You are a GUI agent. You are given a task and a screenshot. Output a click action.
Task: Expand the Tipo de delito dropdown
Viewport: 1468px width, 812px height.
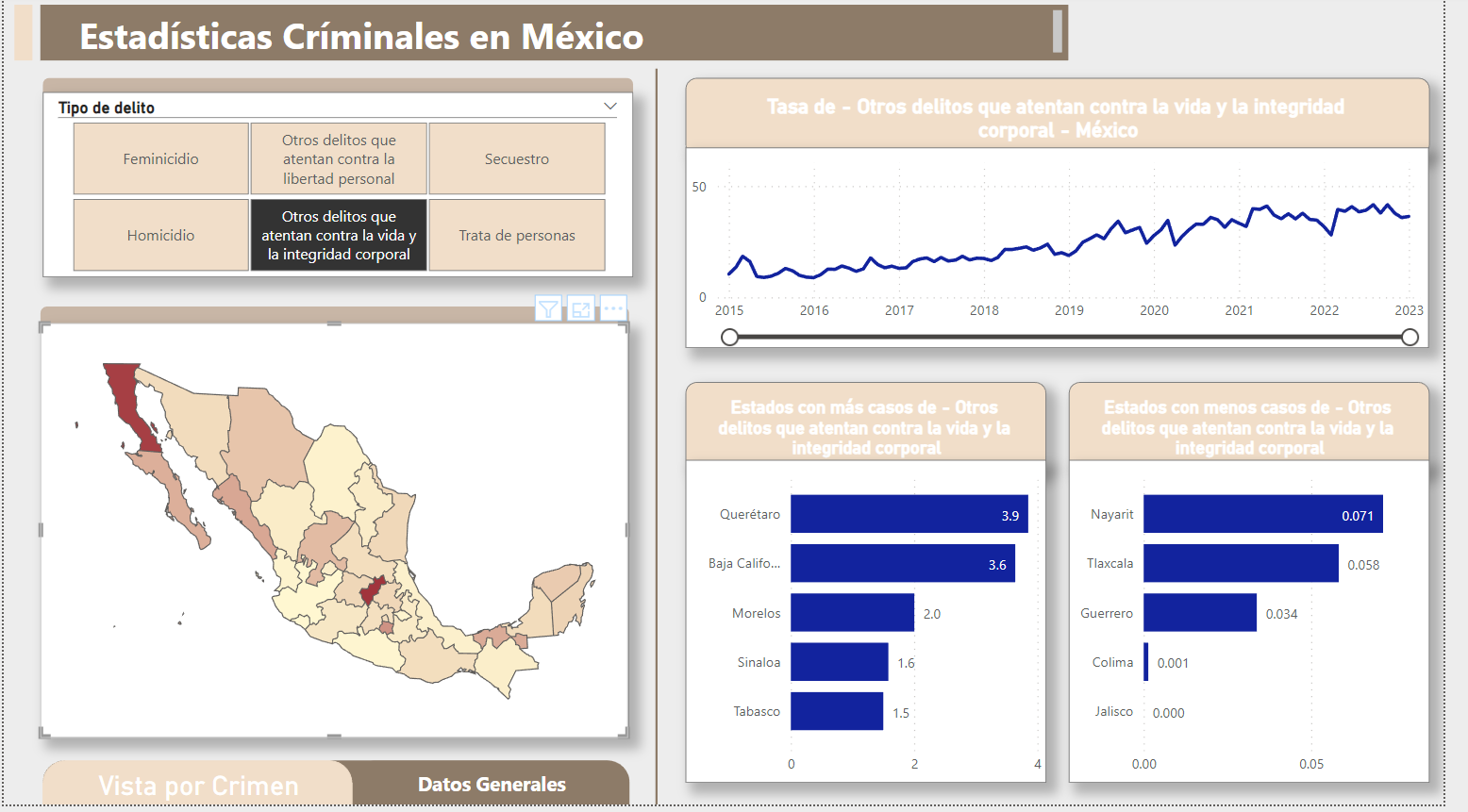pyautogui.click(x=609, y=107)
